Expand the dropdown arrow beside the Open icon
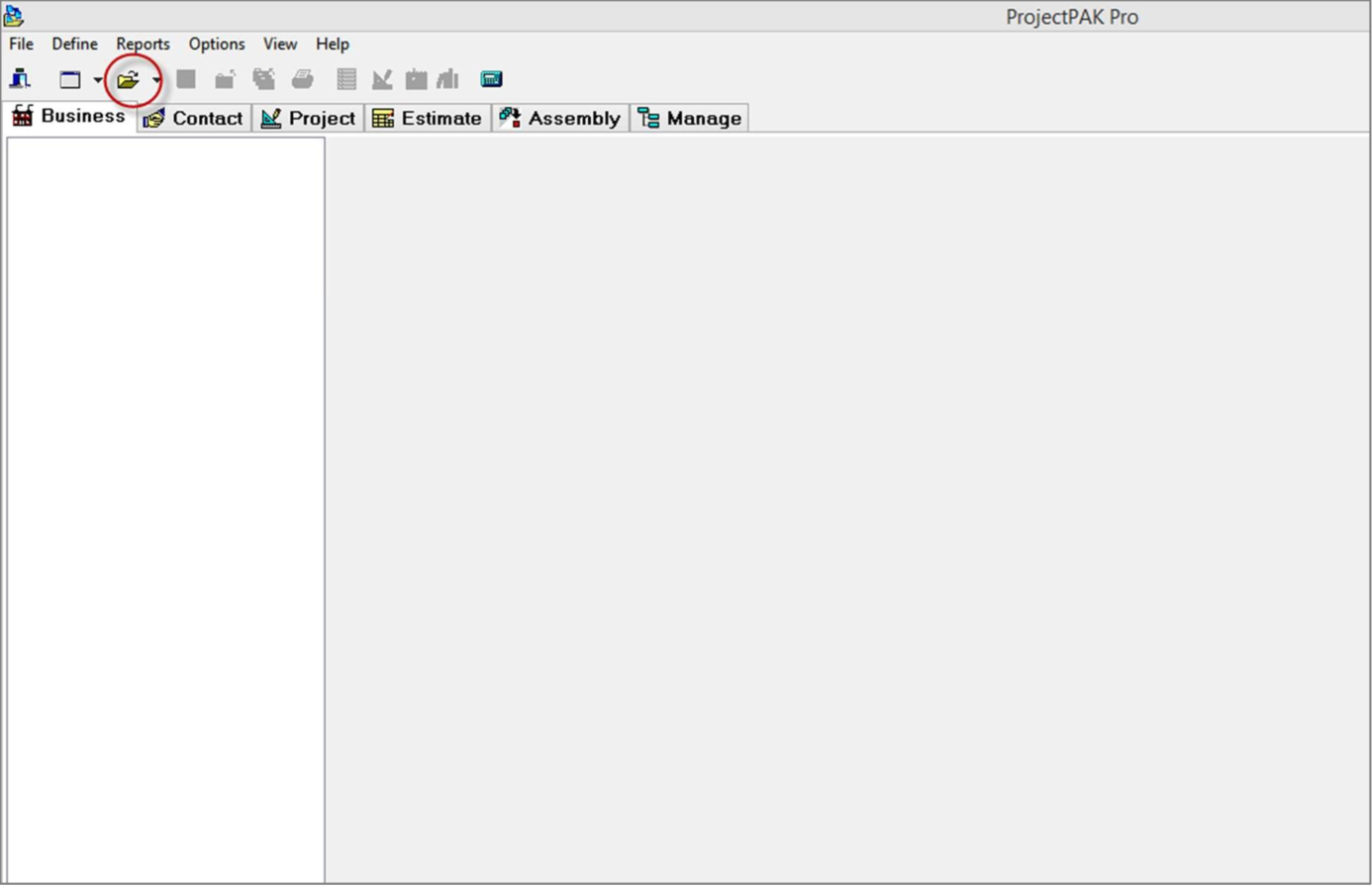This screenshot has height=886, width=1372. pos(155,79)
